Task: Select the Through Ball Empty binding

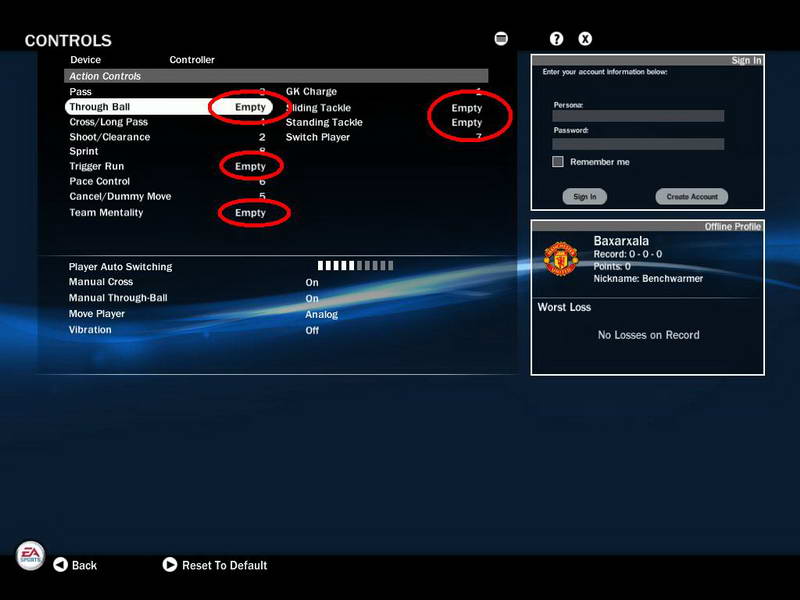Action: [x=250, y=107]
